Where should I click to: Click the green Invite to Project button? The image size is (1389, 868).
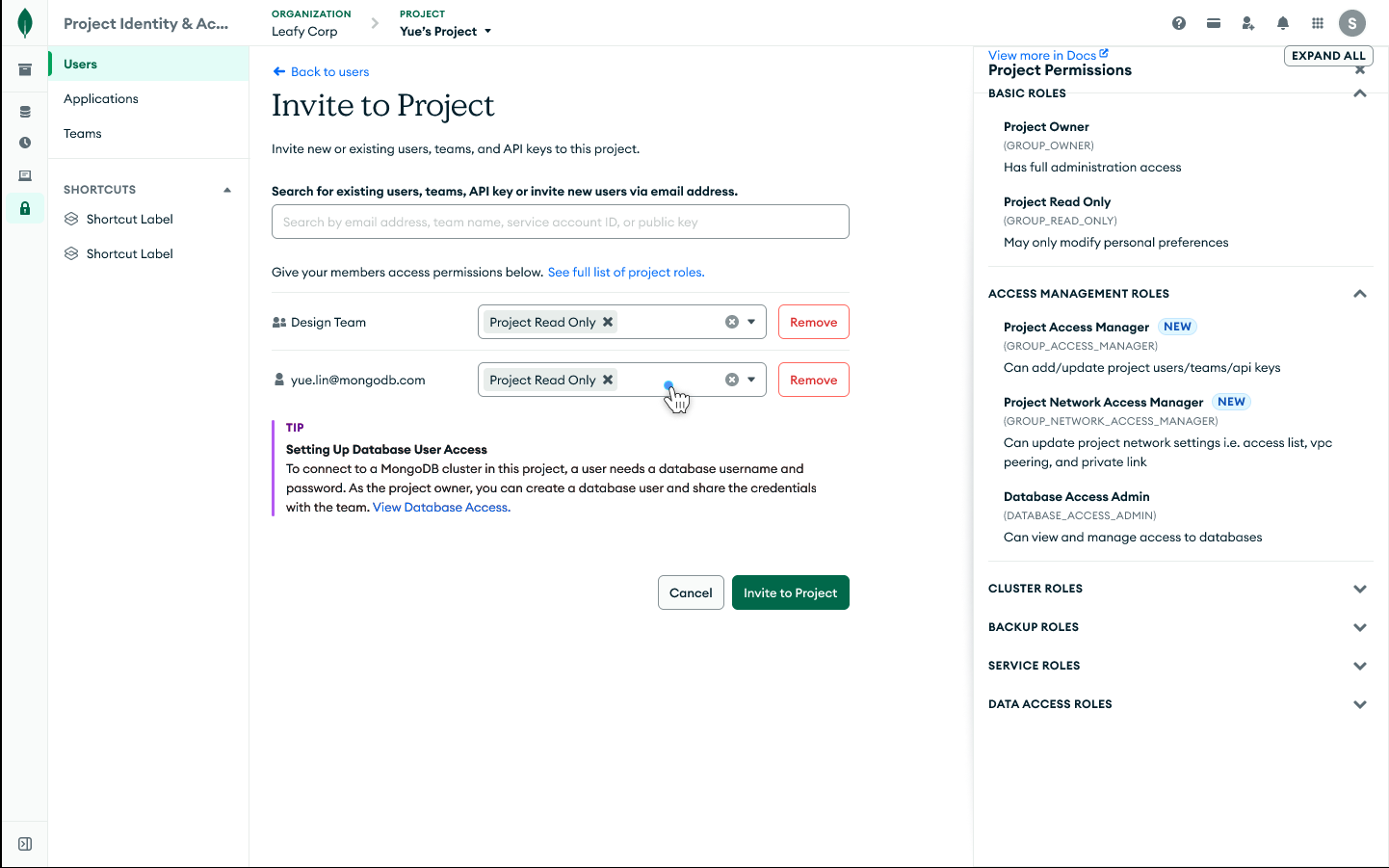click(x=791, y=592)
